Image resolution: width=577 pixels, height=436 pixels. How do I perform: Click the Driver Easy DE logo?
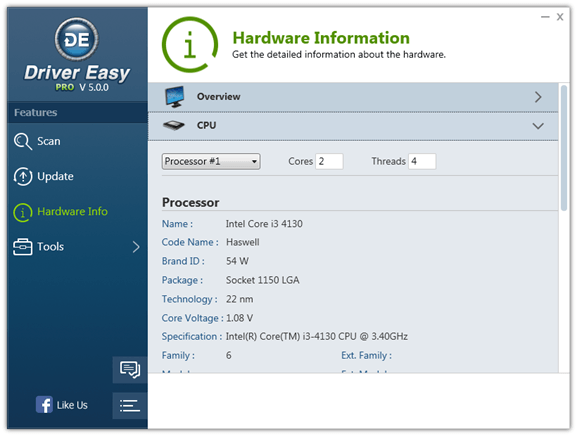(x=77, y=39)
